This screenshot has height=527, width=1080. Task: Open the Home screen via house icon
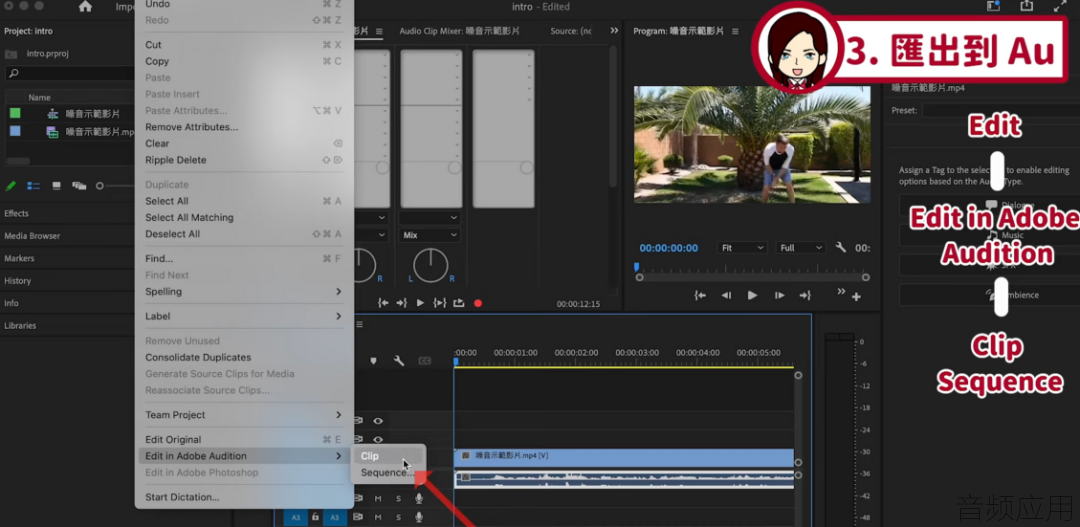[x=85, y=7]
